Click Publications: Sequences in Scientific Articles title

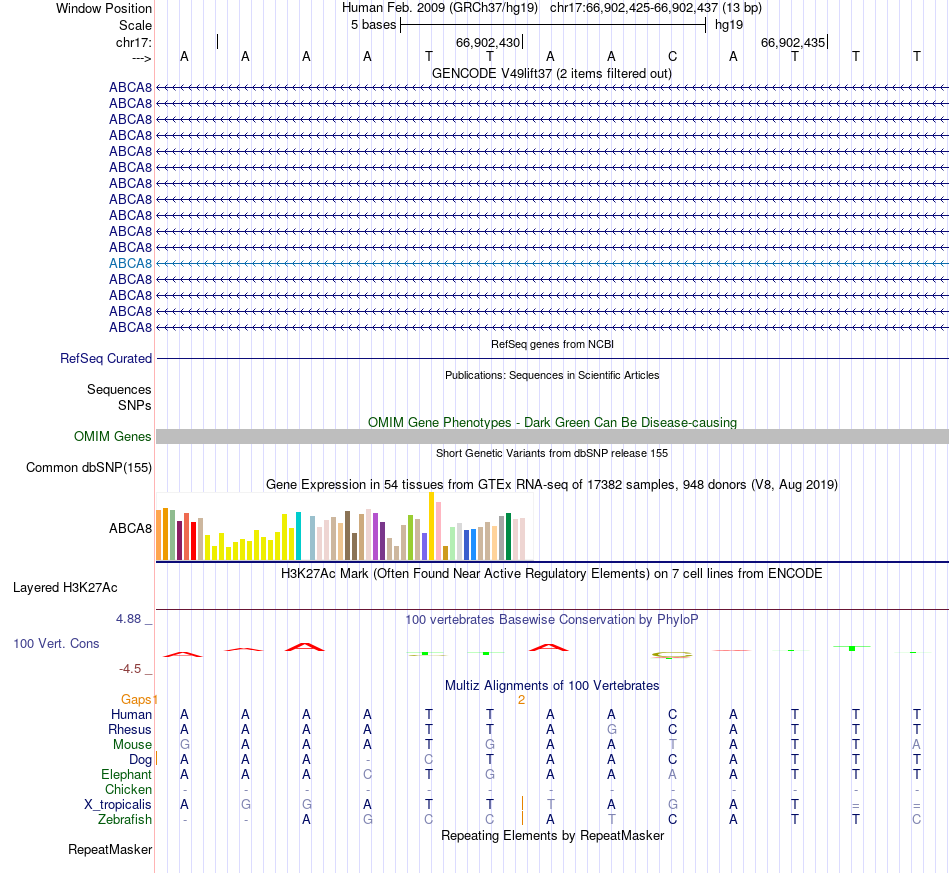click(552, 375)
